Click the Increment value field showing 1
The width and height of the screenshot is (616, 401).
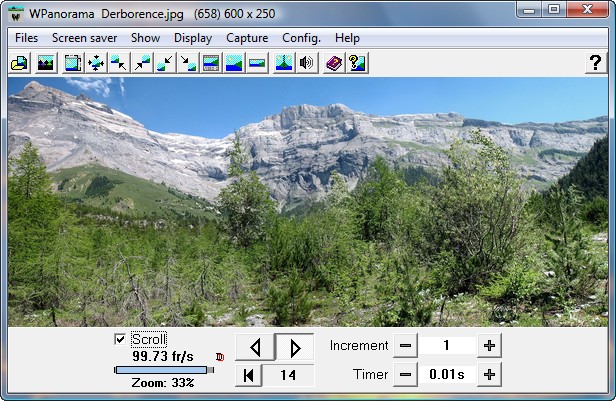click(447, 346)
